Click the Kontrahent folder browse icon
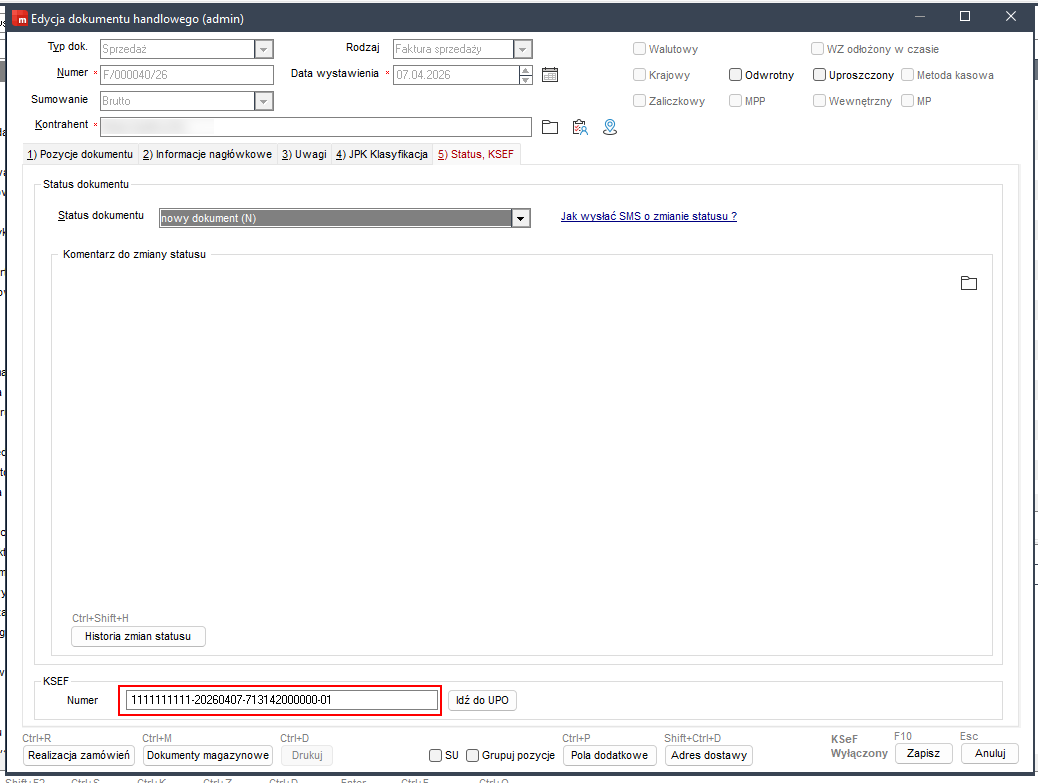The width and height of the screenshot is (1038, 783). click(549, 127)
